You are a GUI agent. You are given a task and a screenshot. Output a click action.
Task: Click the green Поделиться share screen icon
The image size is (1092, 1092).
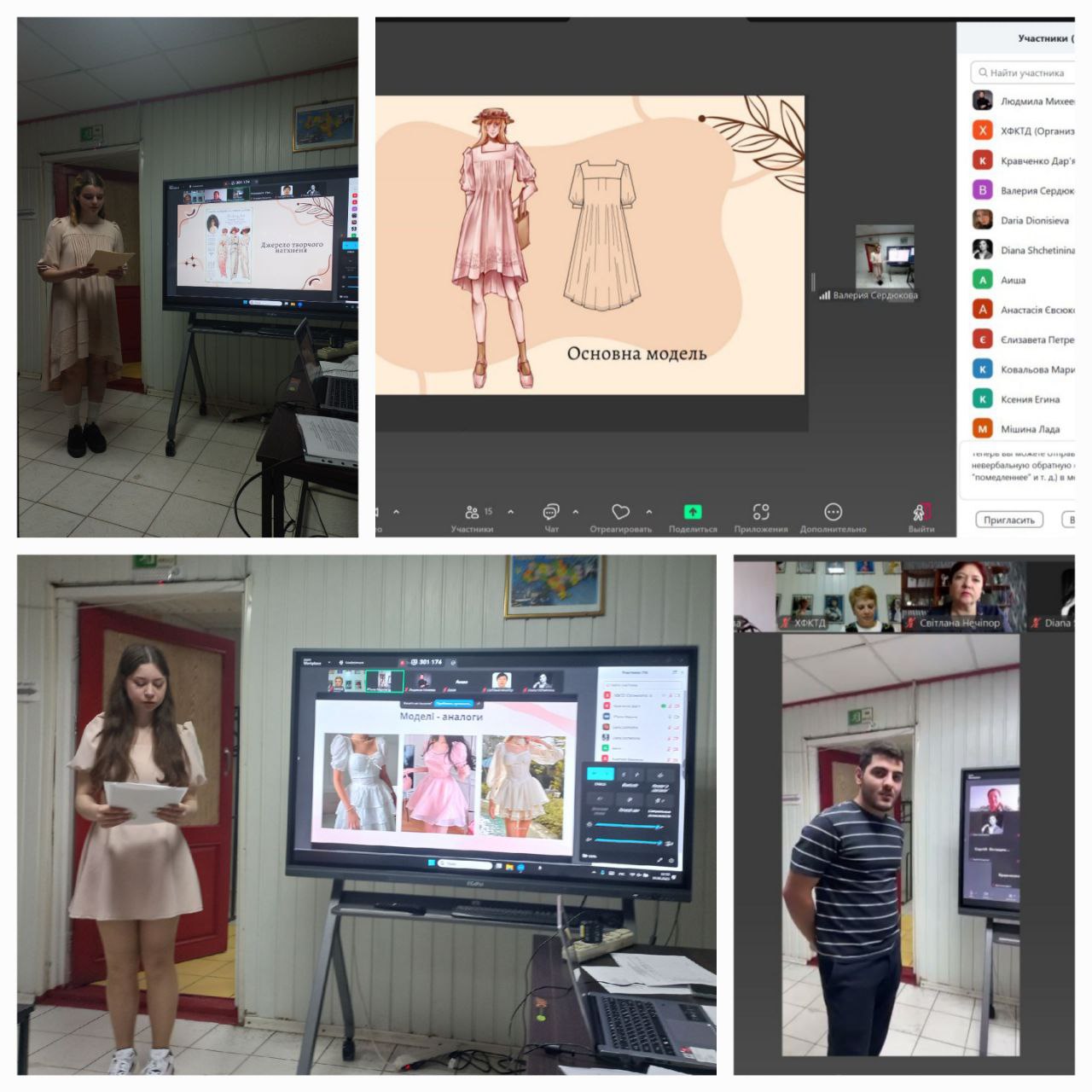(x=693, y=512)
